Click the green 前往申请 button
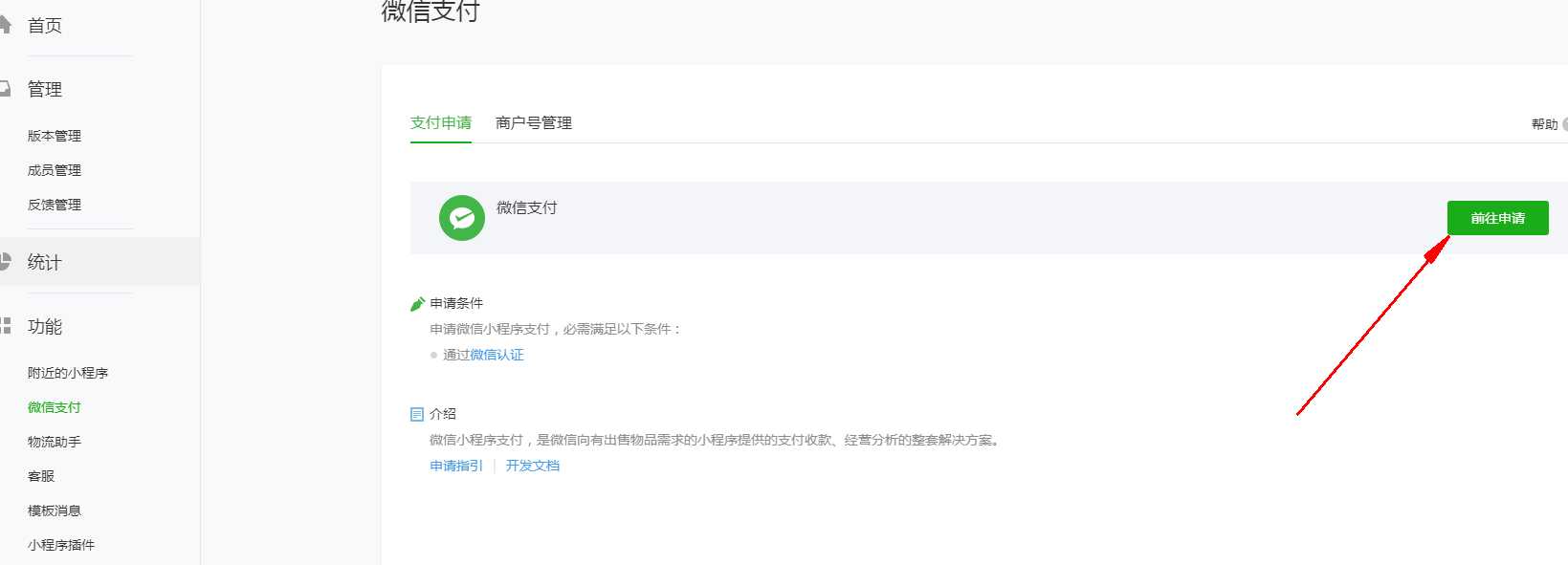 [x=1497, y=218]
